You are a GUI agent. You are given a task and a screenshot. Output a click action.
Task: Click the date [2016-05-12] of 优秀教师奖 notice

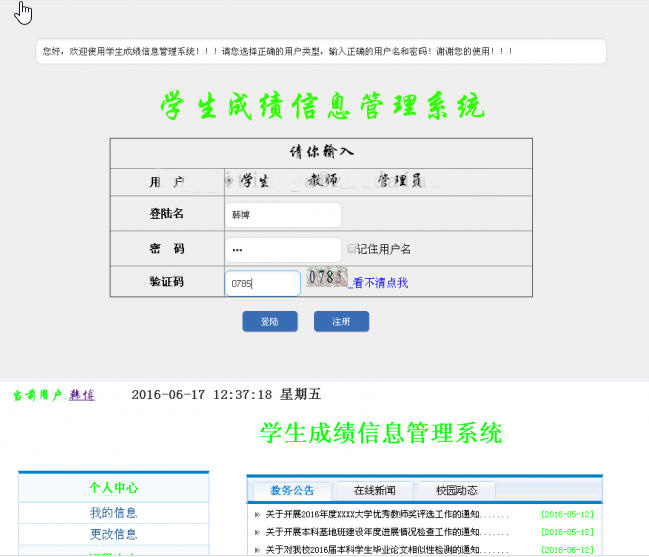click(x=567, y=514)
